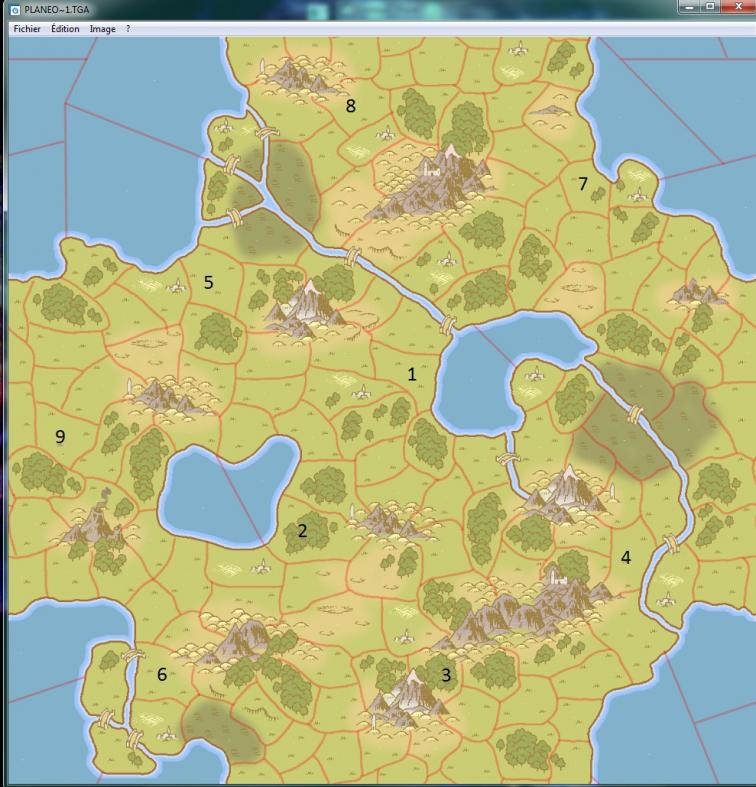
Task: Click the large central lake next to region 1
Action: [490, 370]
